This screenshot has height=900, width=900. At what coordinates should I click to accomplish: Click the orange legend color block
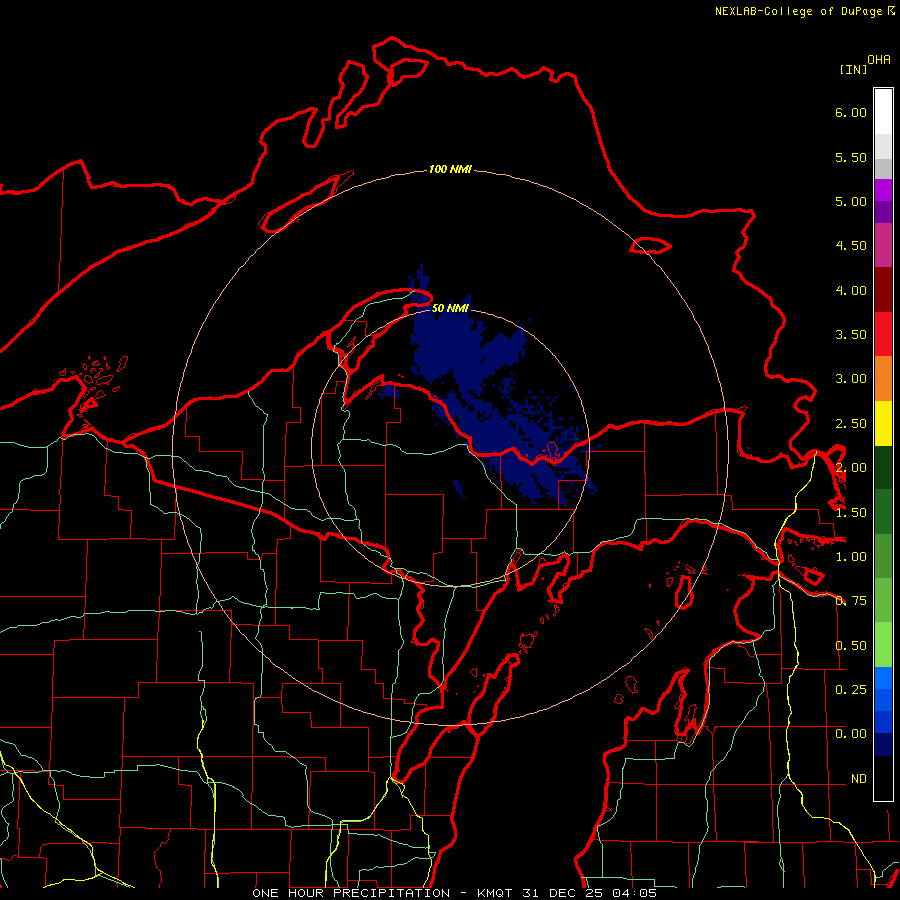[883, 379]
